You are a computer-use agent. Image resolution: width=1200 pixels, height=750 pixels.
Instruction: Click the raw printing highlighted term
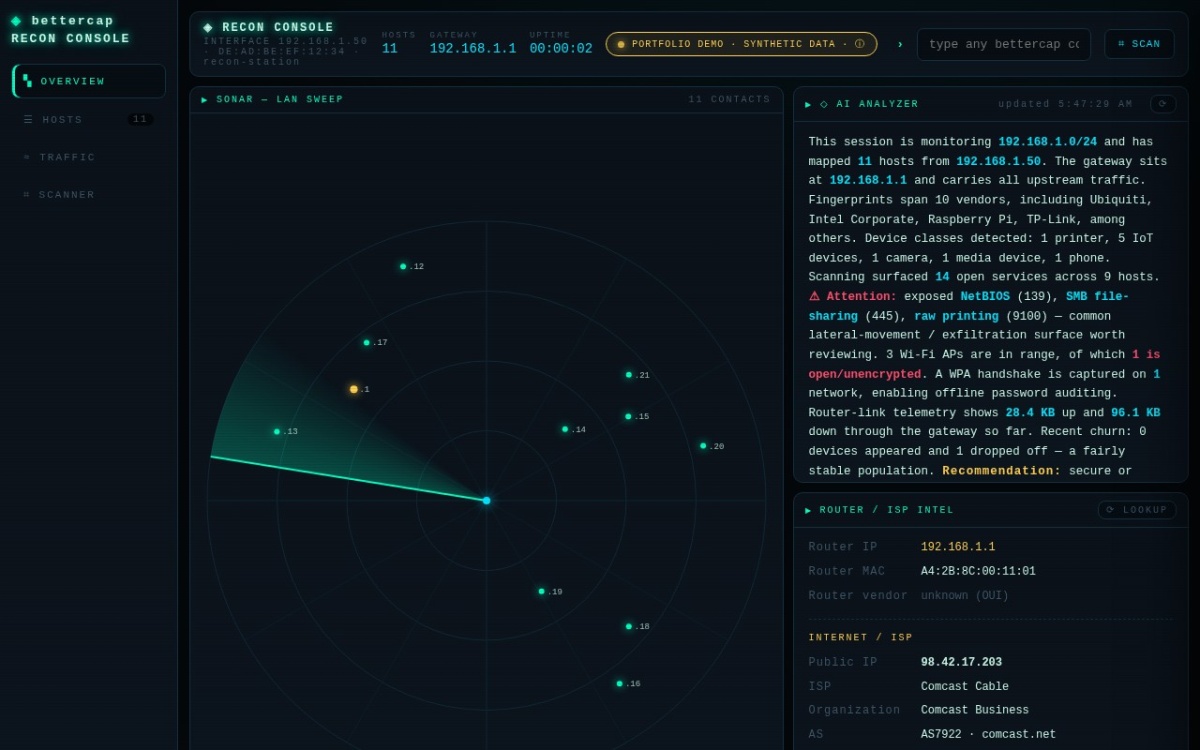[956, 316]
